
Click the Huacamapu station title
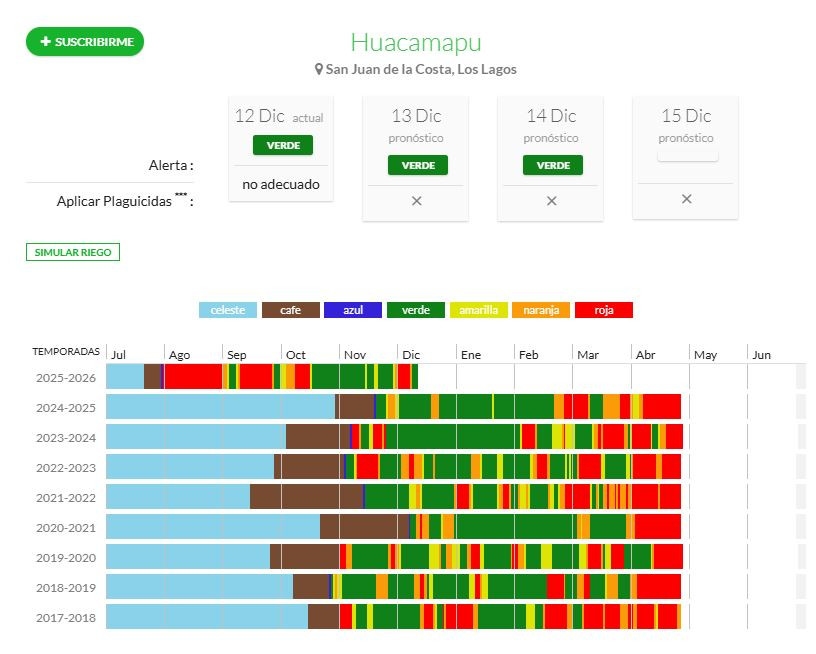(415, 42)
